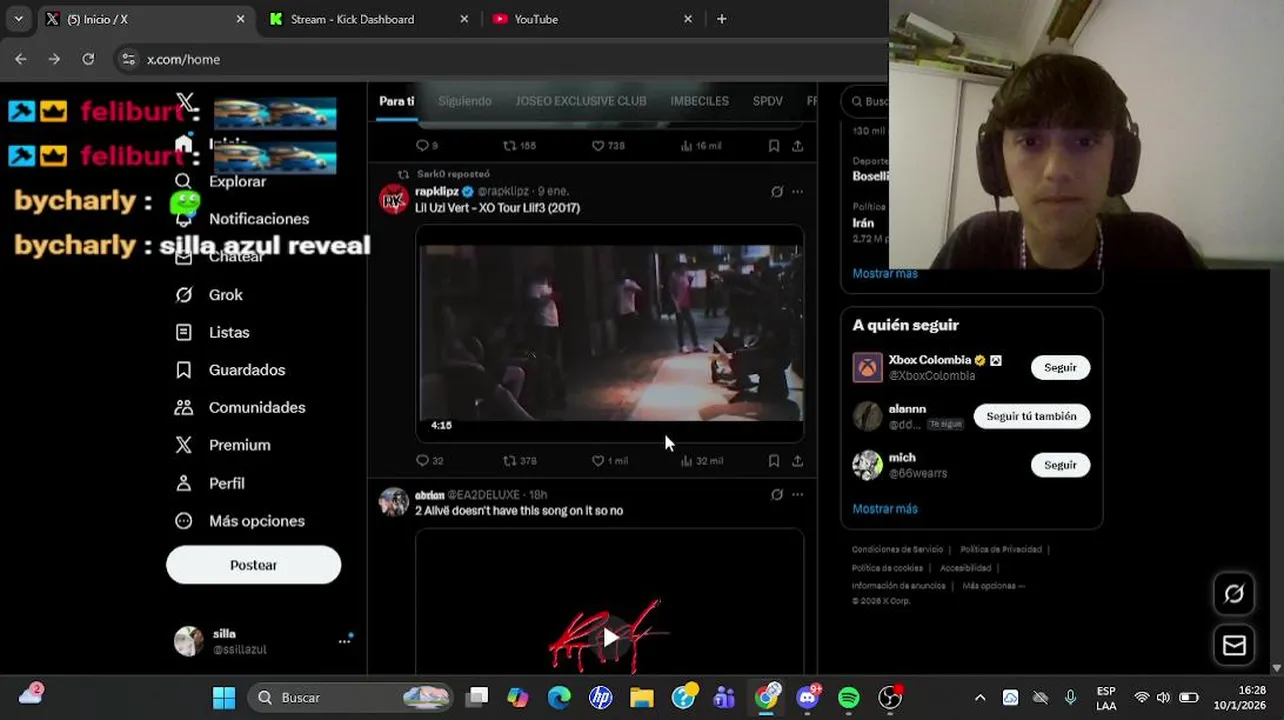Screen dimensions: 1284x720
Task: Open Condiciones de Servicio link
Action: [x=897, y=549]
